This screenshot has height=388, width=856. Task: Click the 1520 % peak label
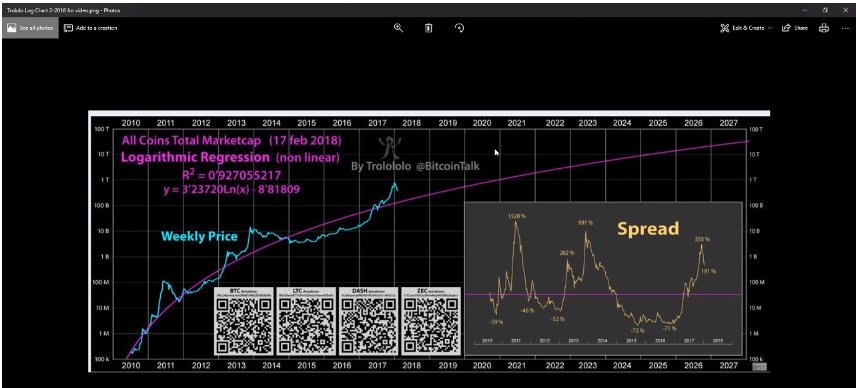click(517, 217)
